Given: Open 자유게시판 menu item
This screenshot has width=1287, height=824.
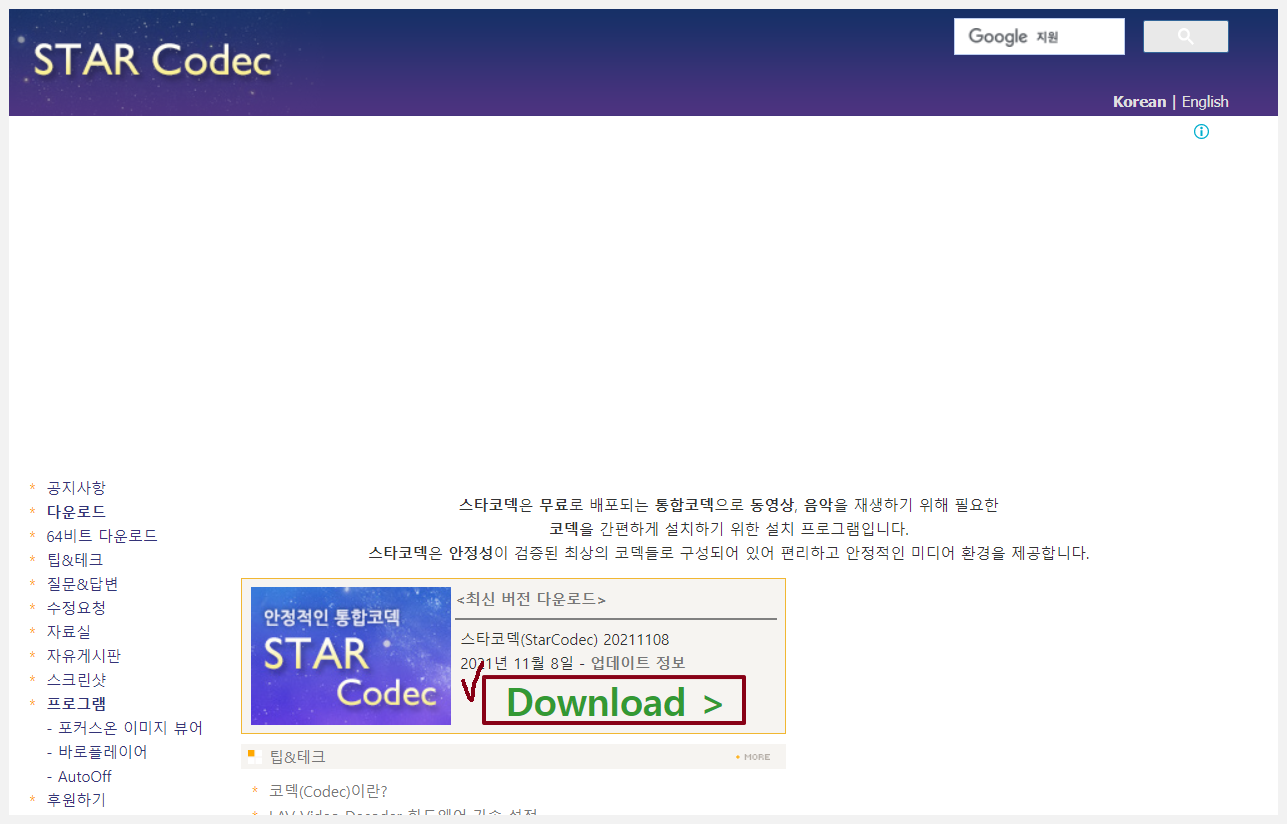Looking at the screenshot, I should pos(84,656).
